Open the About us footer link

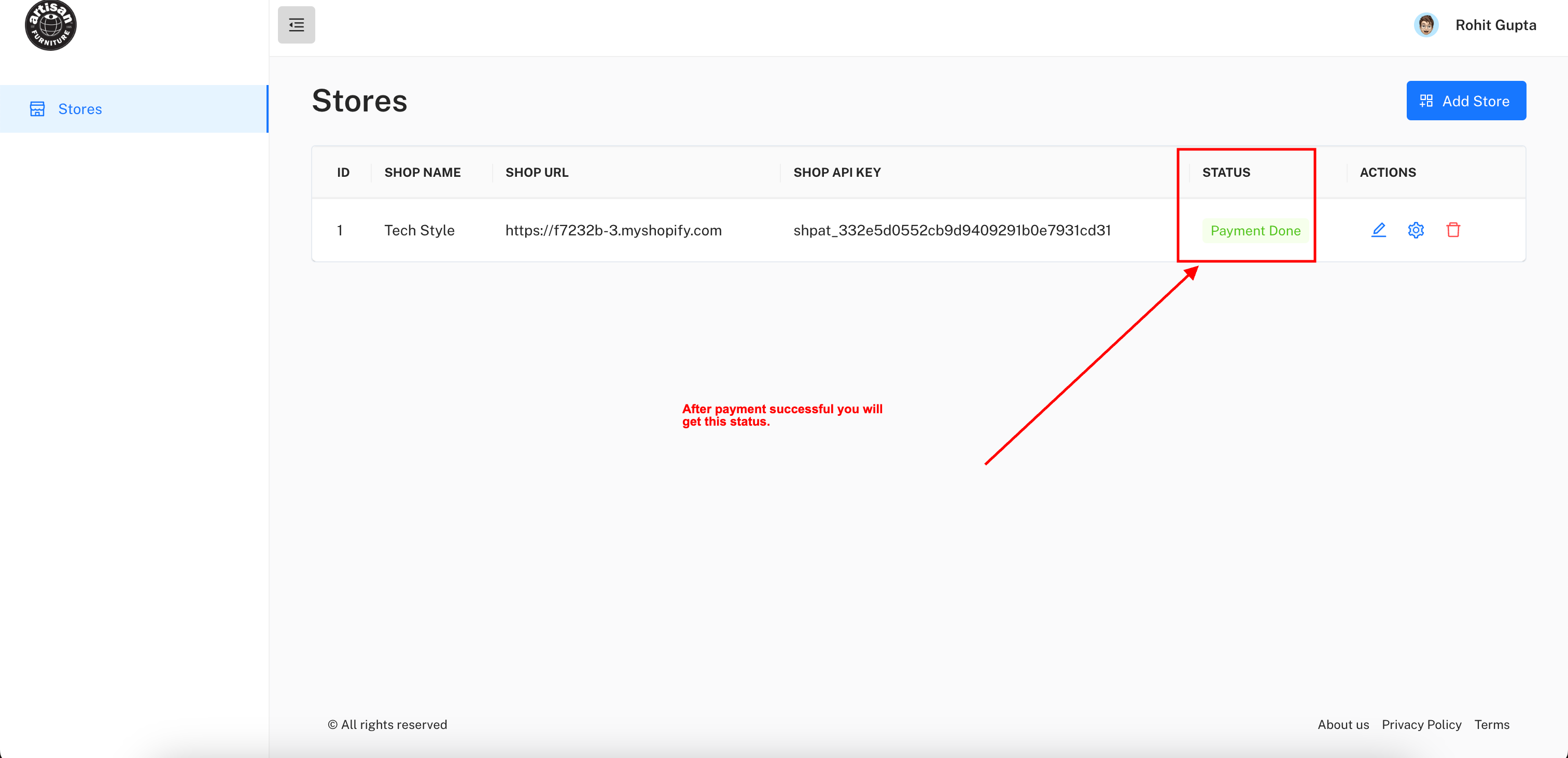click(1343, 724)
